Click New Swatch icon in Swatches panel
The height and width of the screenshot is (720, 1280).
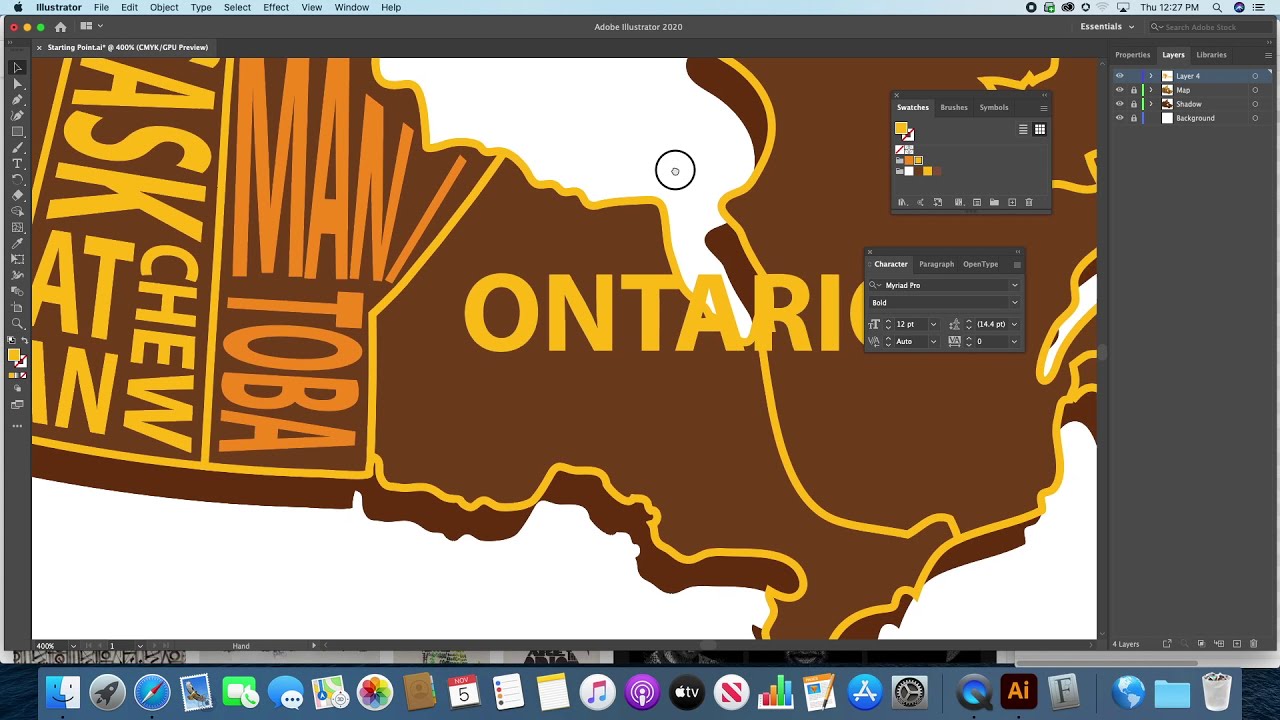[x=1012, y=202]
